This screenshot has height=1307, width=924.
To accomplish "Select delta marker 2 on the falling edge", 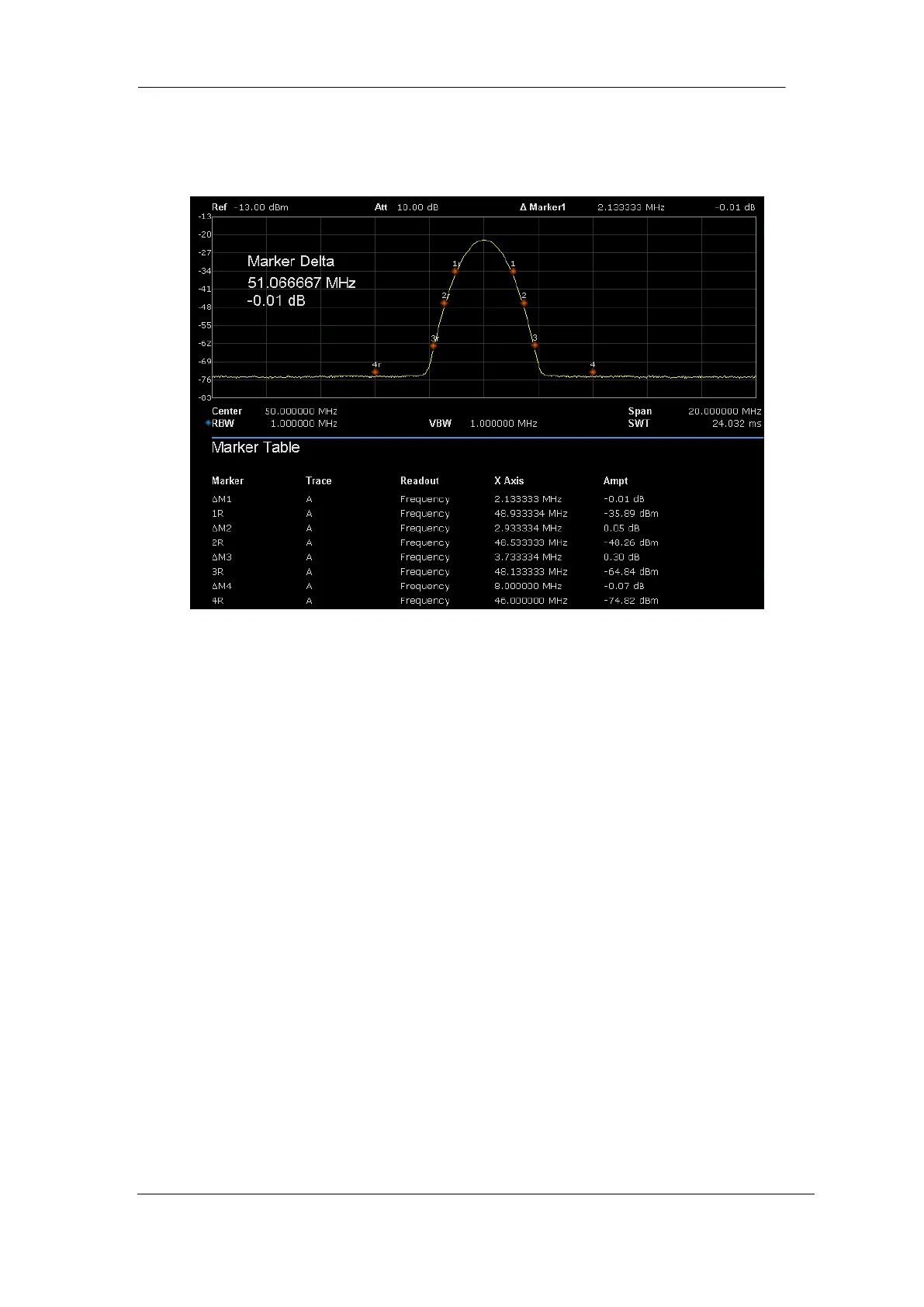I will (x=524, y=303).
